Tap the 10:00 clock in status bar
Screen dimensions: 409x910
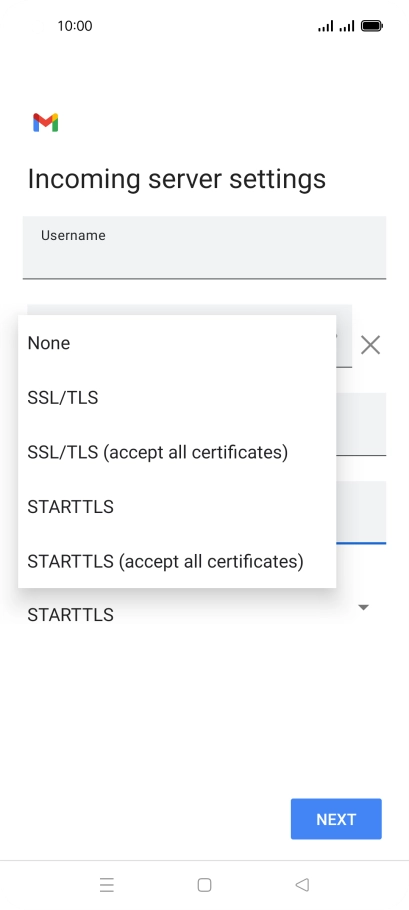coord(75,26)
